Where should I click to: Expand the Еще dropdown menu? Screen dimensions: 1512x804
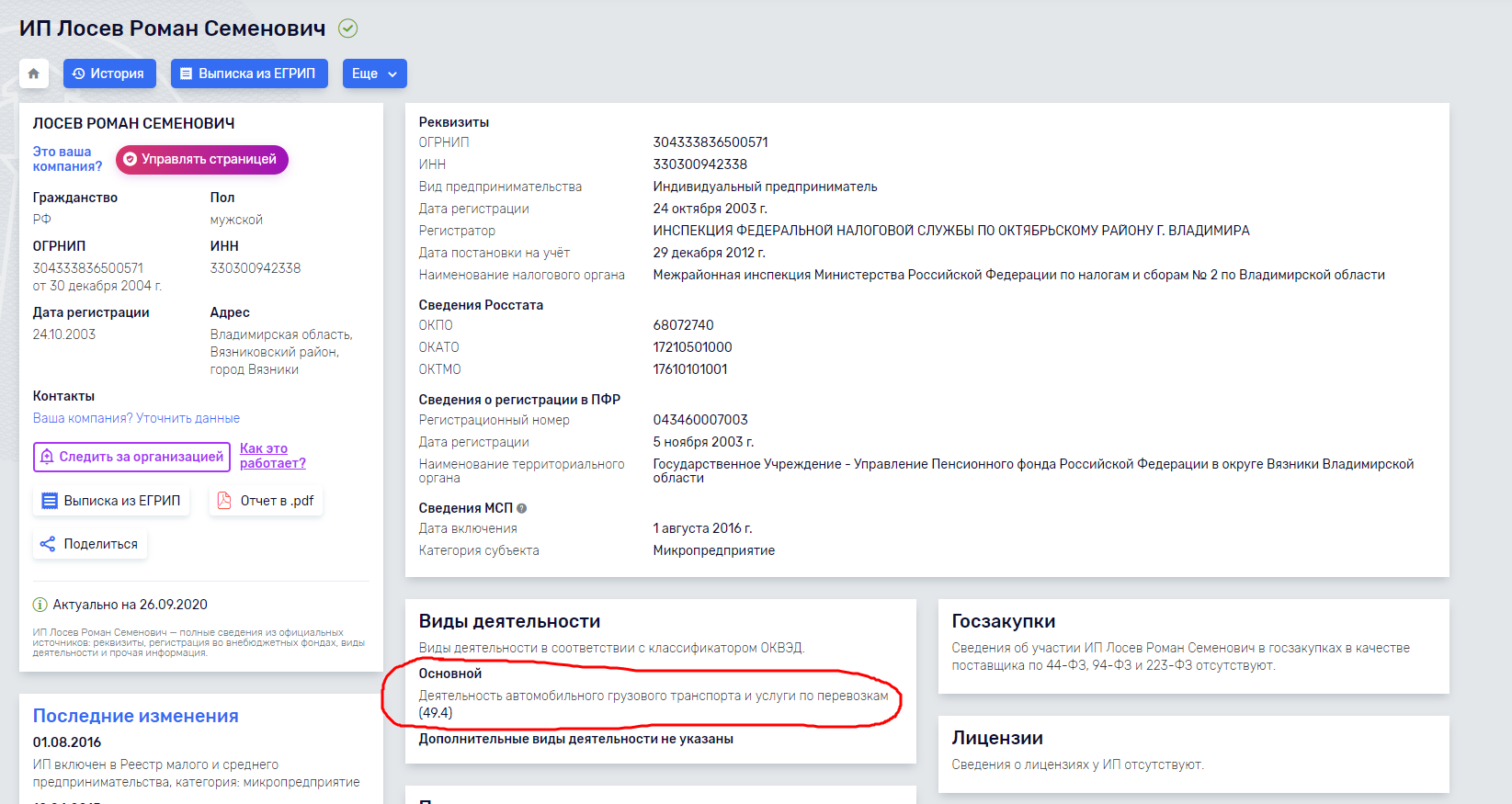coord(375,74)
